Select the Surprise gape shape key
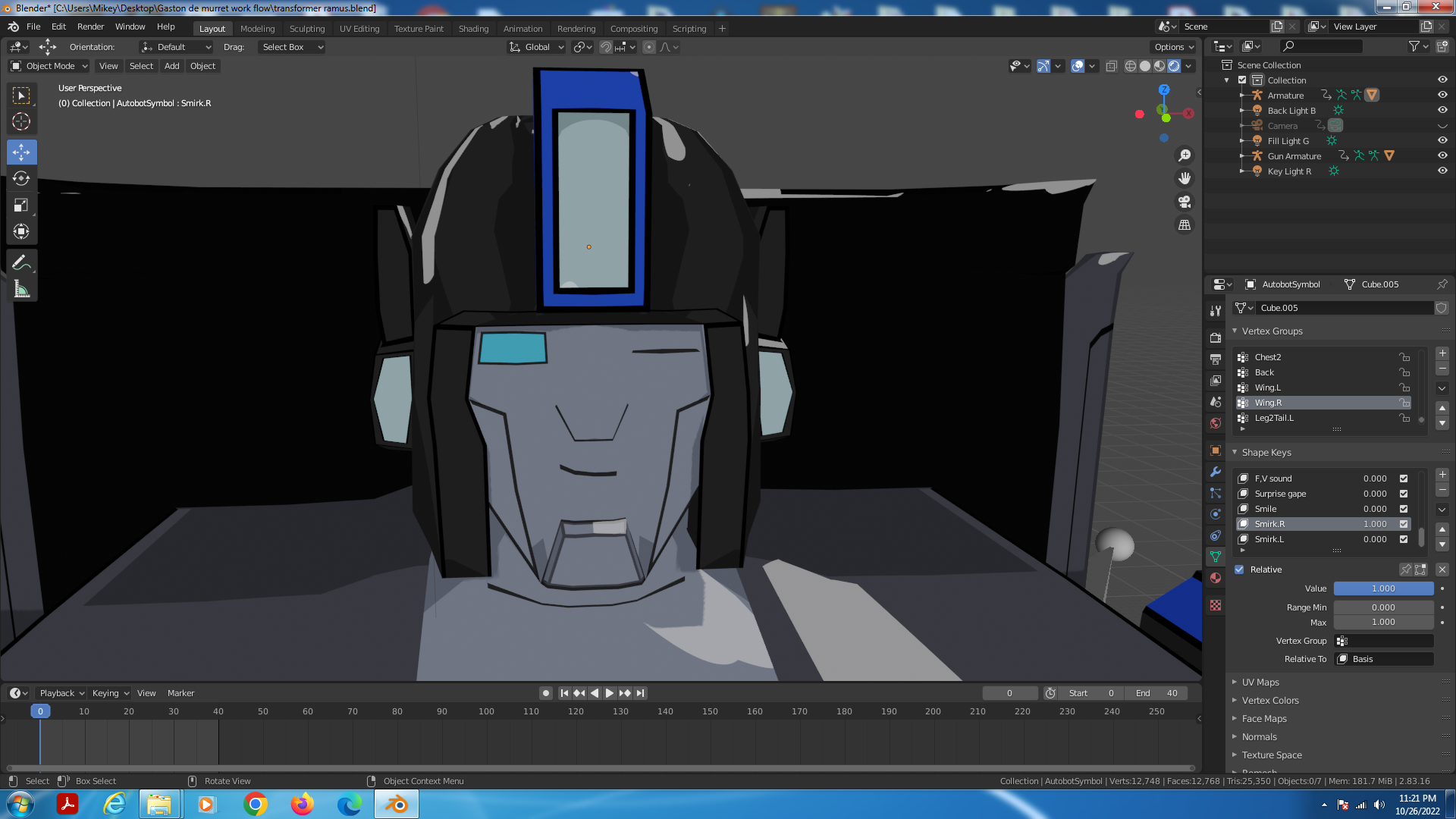 pyautogui.click(x=1323, y=494)
